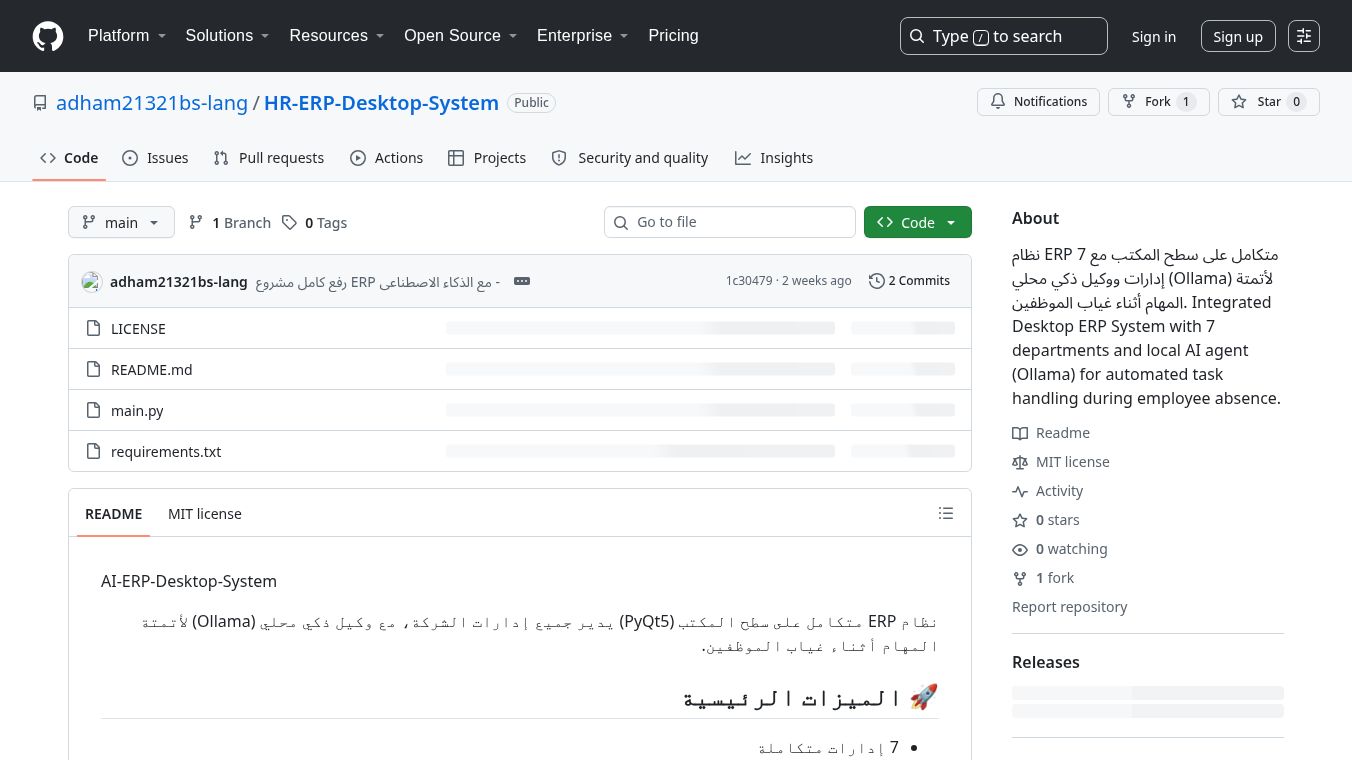
Task: Open commit hash 1c30479
Action: (749, 281)
